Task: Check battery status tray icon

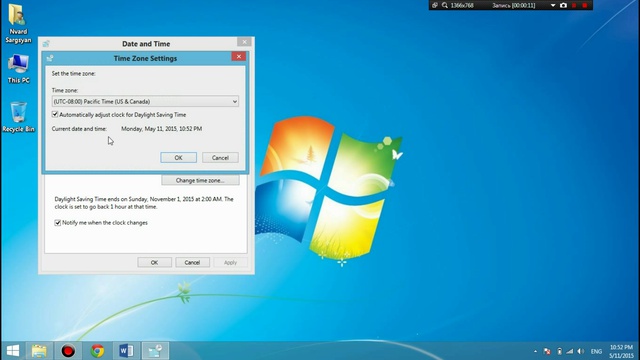Action: point(560,351)
